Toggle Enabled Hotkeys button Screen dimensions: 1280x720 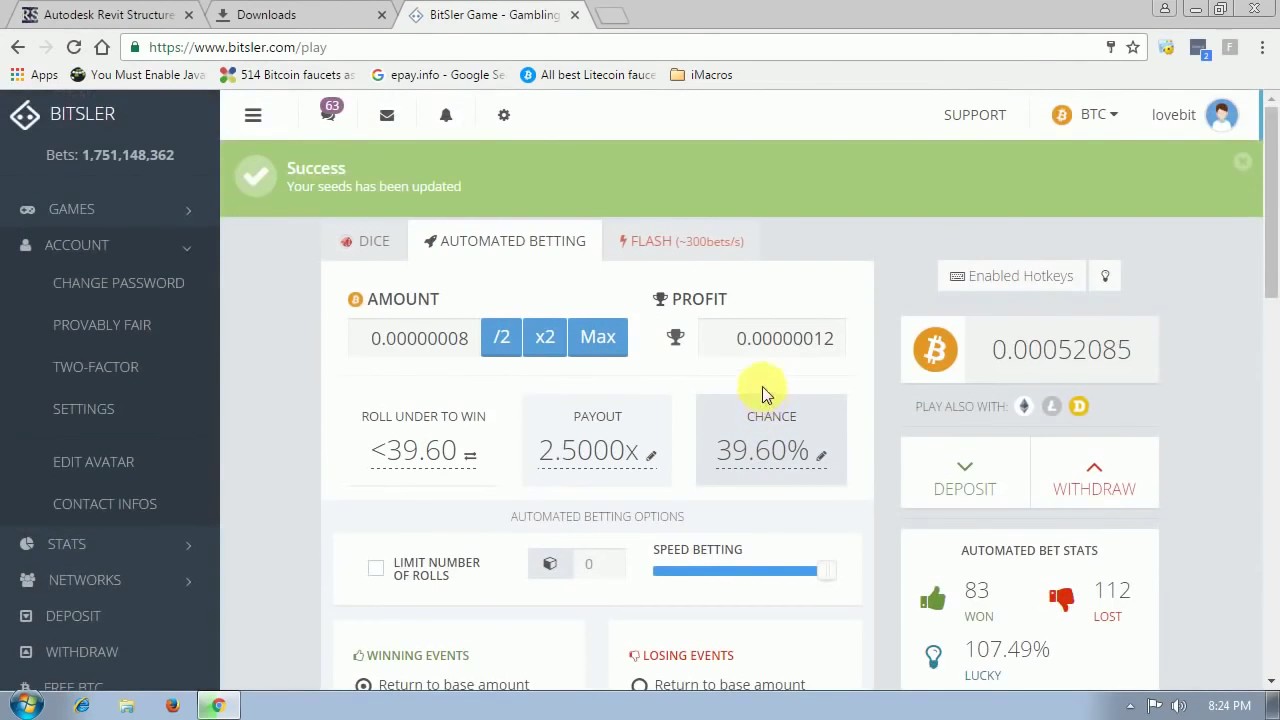pyautogui.click(x=1011, y=276)
